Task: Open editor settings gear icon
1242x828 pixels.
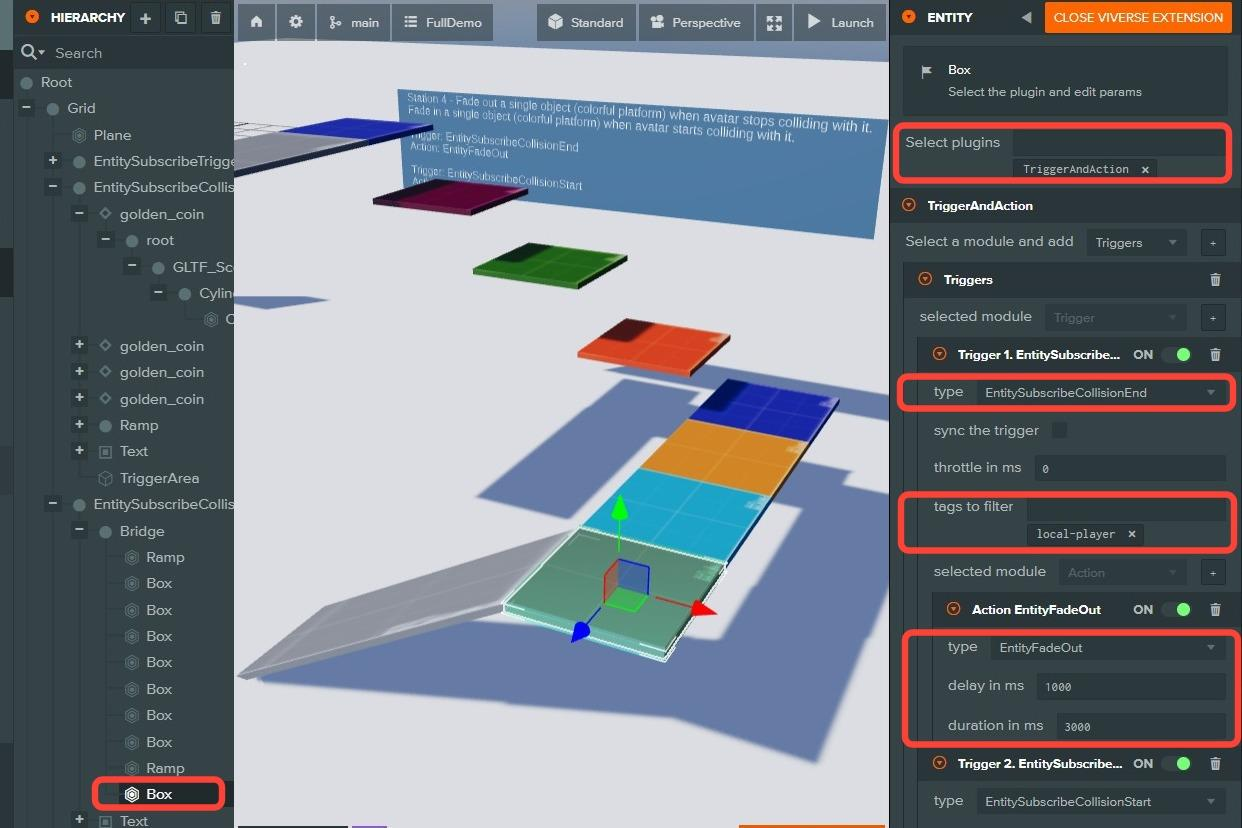Action: (295, 22)
